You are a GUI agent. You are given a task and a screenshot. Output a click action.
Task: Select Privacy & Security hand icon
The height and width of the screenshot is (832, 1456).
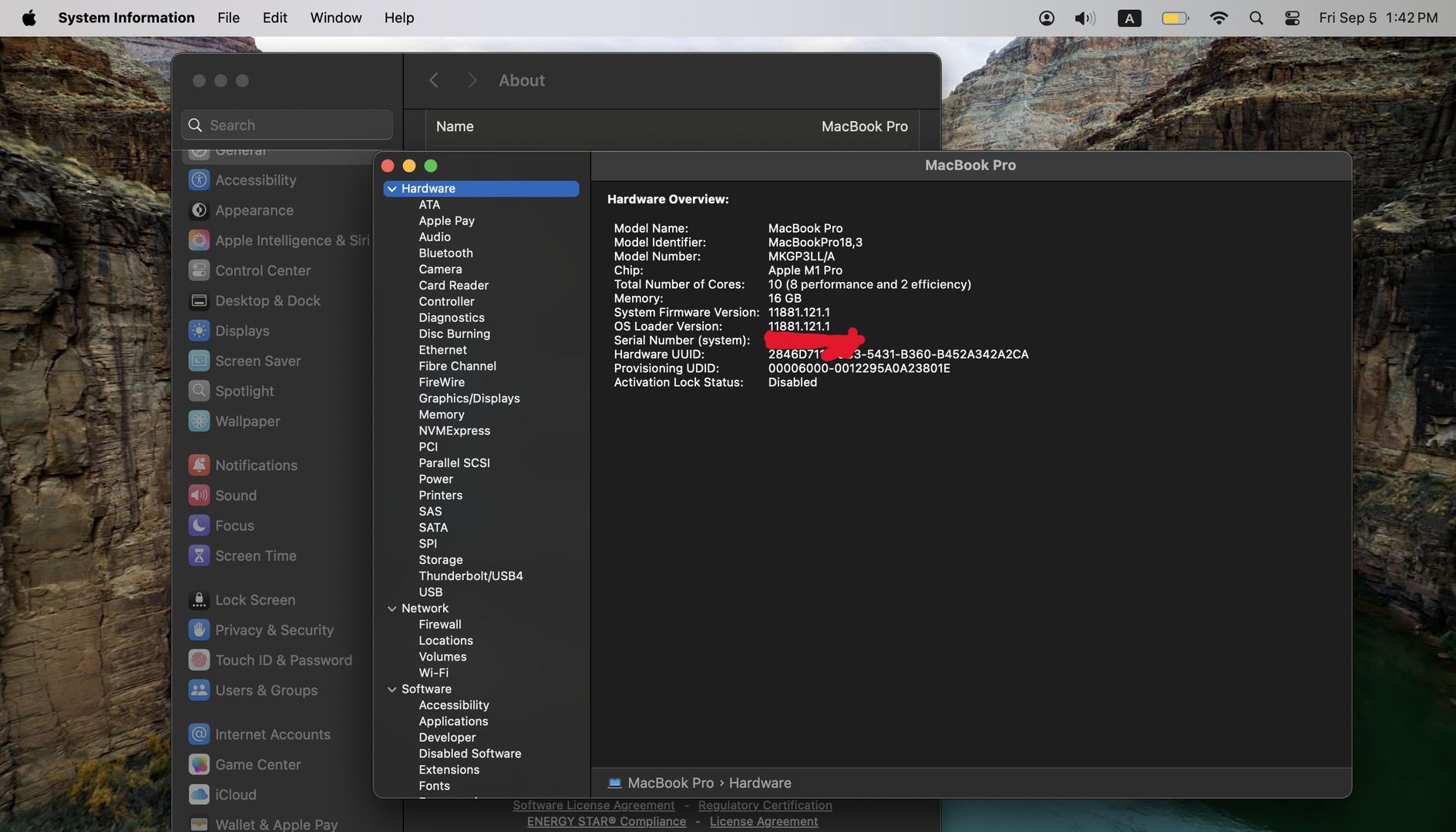tap(199, 629)
